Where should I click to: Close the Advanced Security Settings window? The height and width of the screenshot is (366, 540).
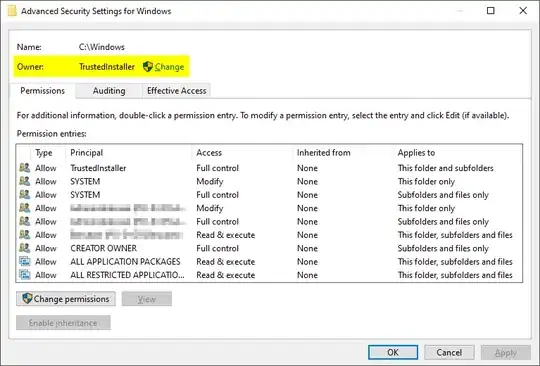(523, 11)
